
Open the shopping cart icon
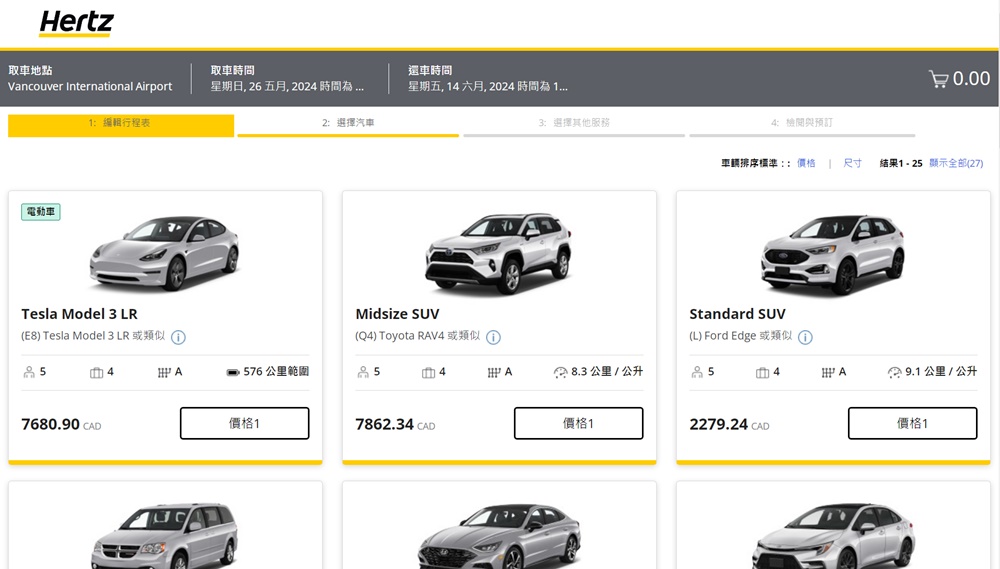(939, 79)
